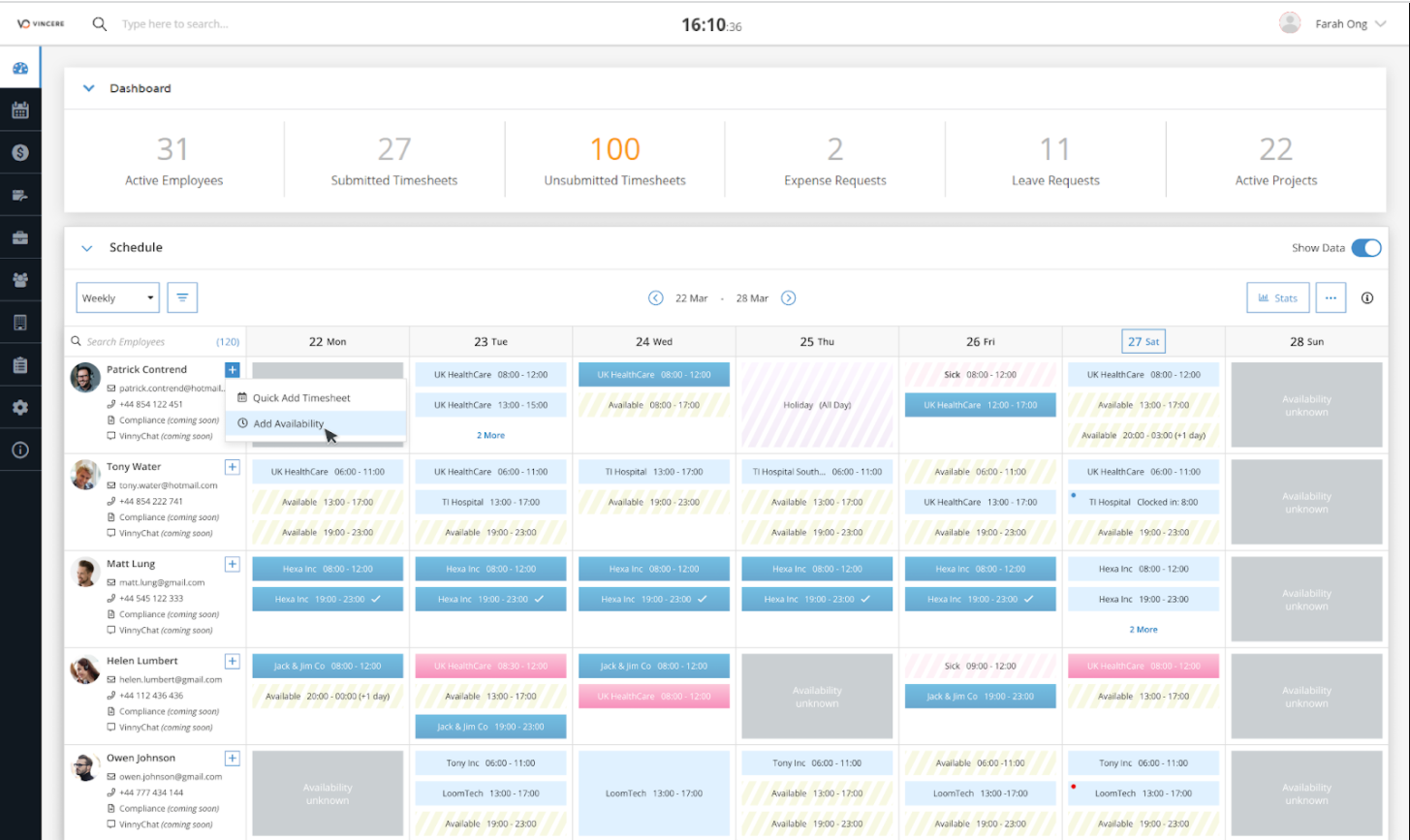1410x840 pixels.
Task: Click the info icon beside Stats
Action: pos(1366,297)
